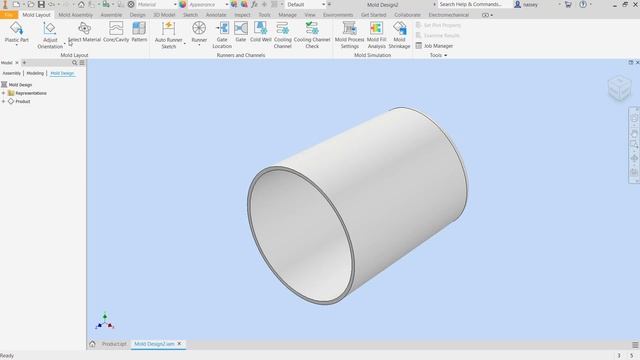Open model browser hamburger menu
The width and height of the screenshot is (640, 360).
(x=82, y=63)
